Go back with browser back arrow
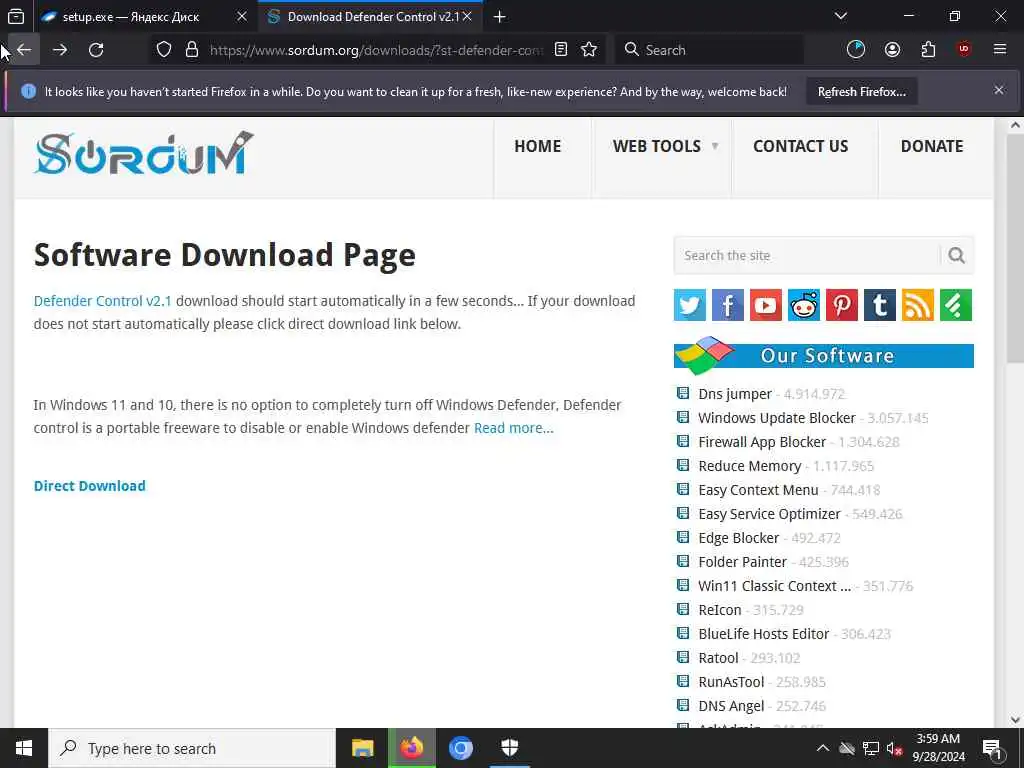 pos(24,50)
